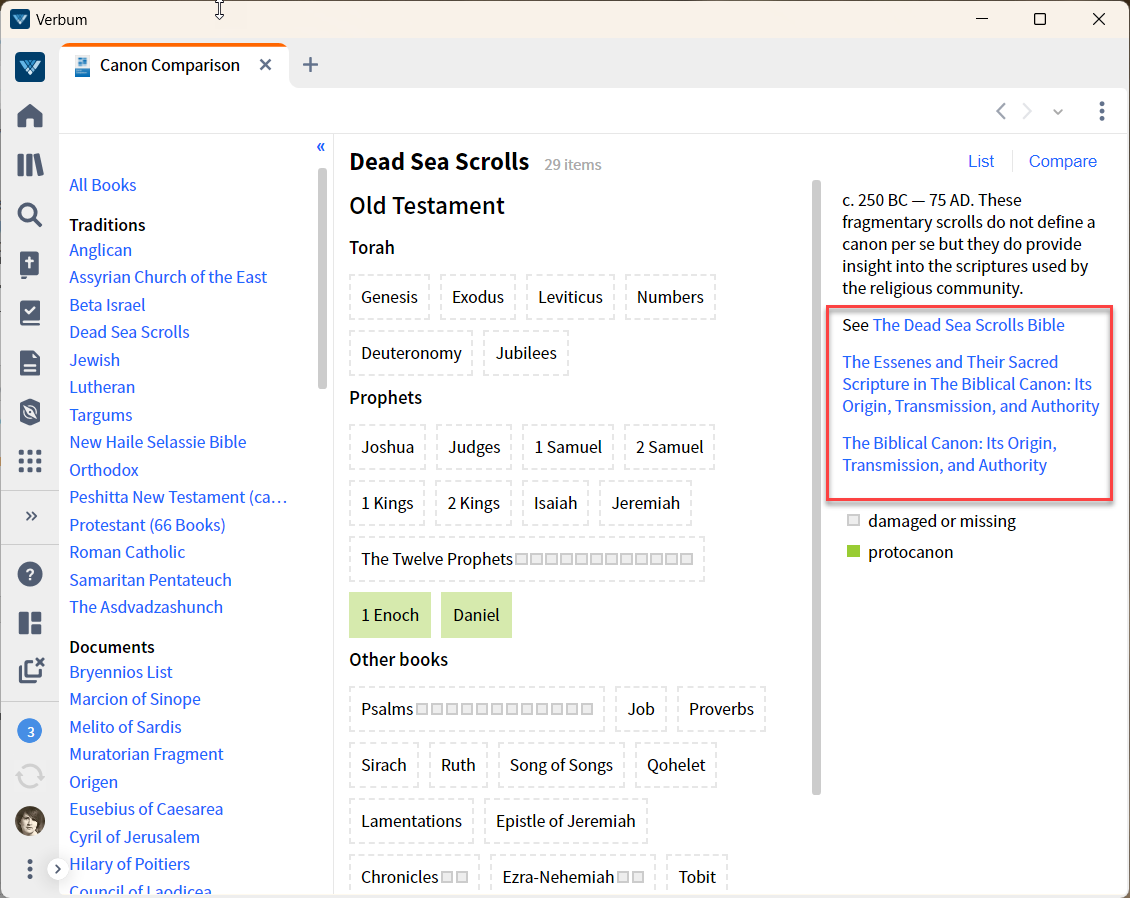
Task: Switch to List view
Action: click(x=981, y=161)
